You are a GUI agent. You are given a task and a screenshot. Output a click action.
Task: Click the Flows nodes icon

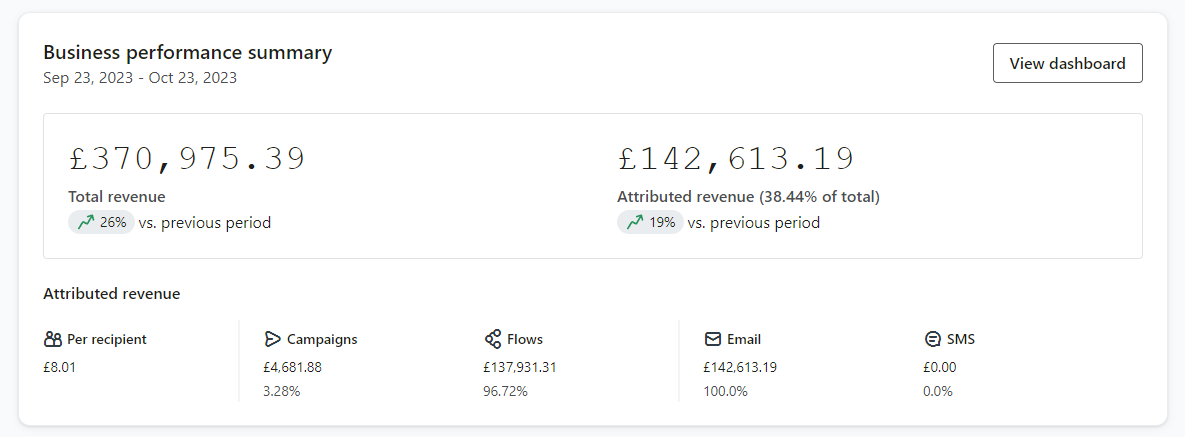point(493,339)
